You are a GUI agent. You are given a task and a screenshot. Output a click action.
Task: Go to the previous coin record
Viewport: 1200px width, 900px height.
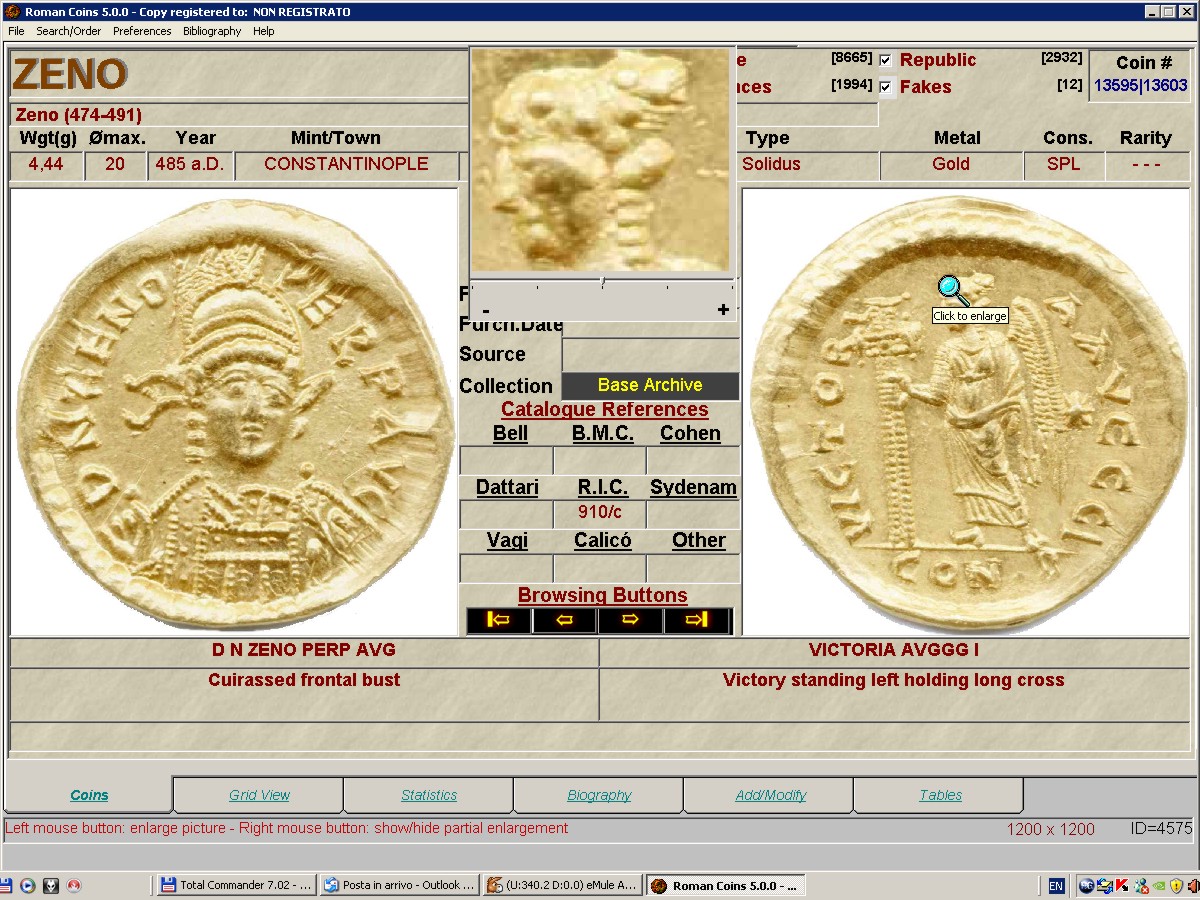click(x=565, y=621)
